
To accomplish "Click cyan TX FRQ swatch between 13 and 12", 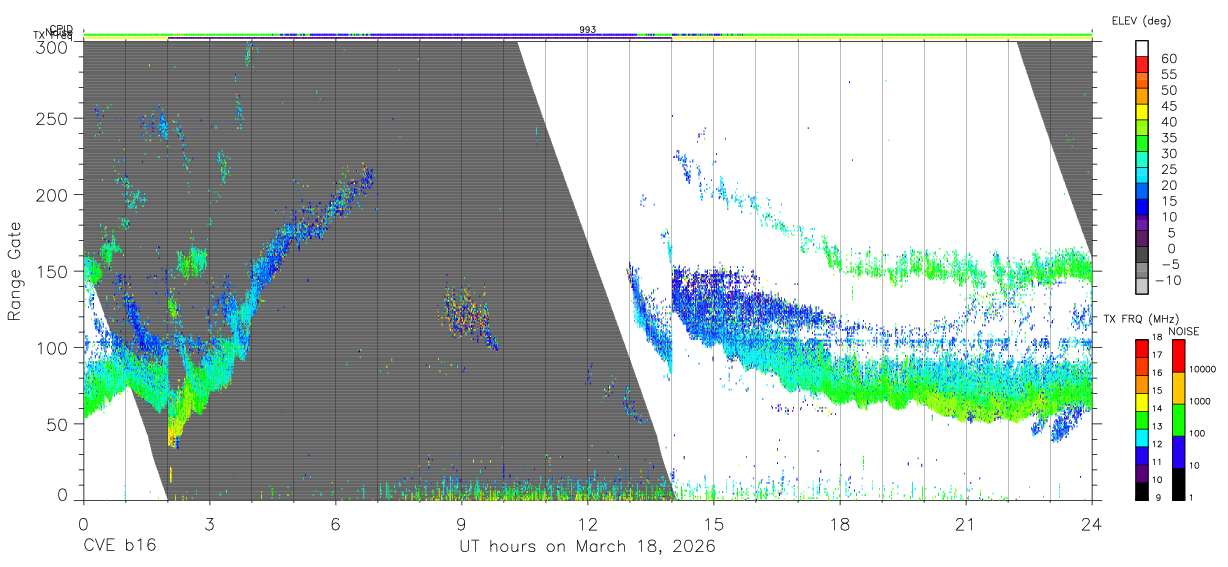I will [1142, 437].
